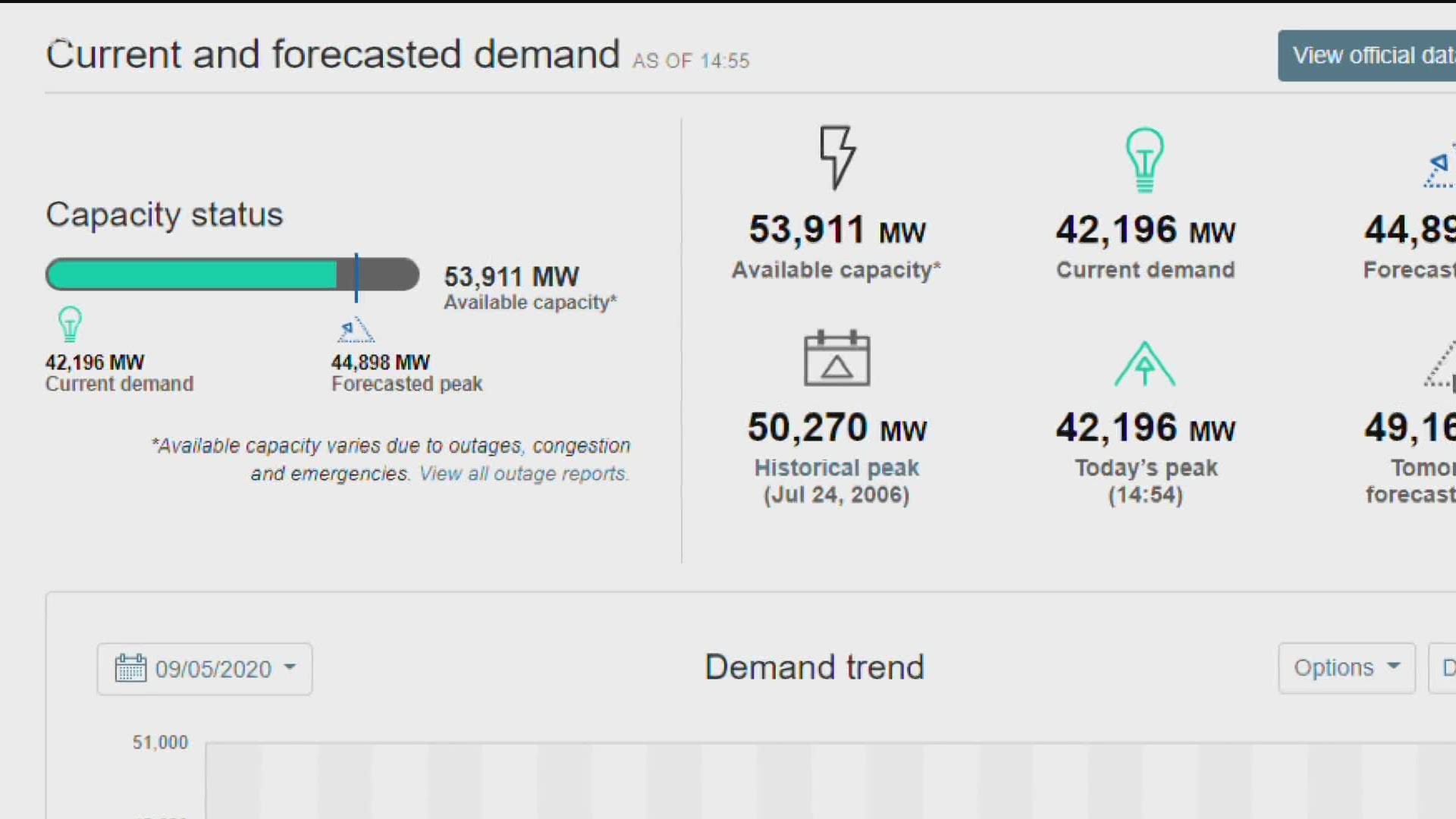Click the calendar icon inside the date picker

coord(131,668)
